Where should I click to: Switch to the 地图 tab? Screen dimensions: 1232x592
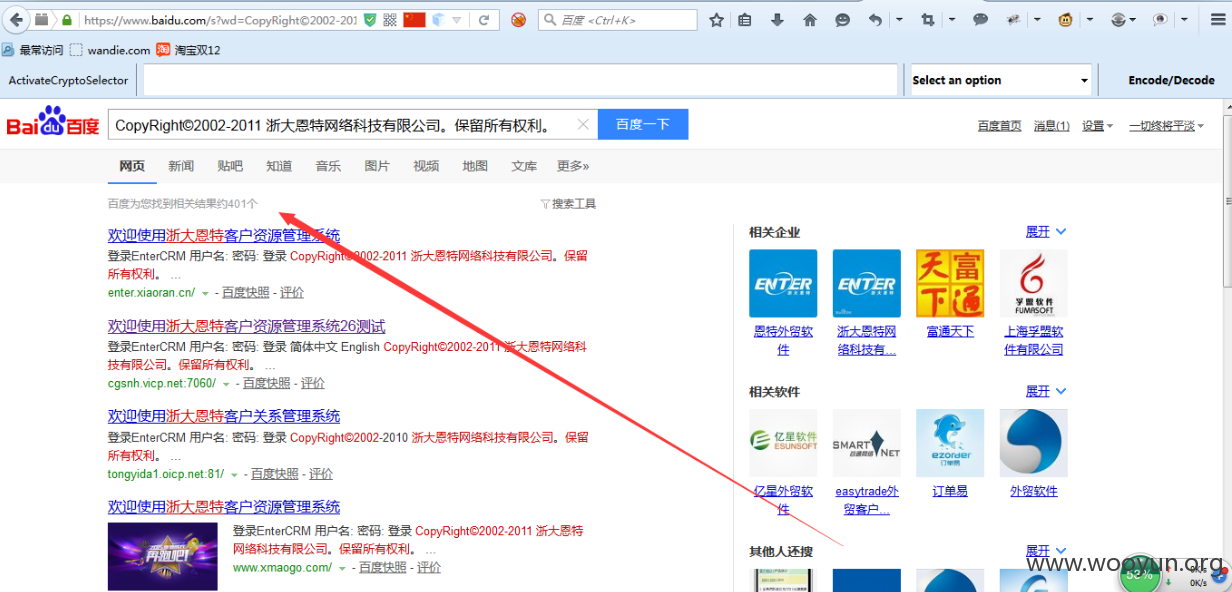pyautogui.click(x=475, y=166)
